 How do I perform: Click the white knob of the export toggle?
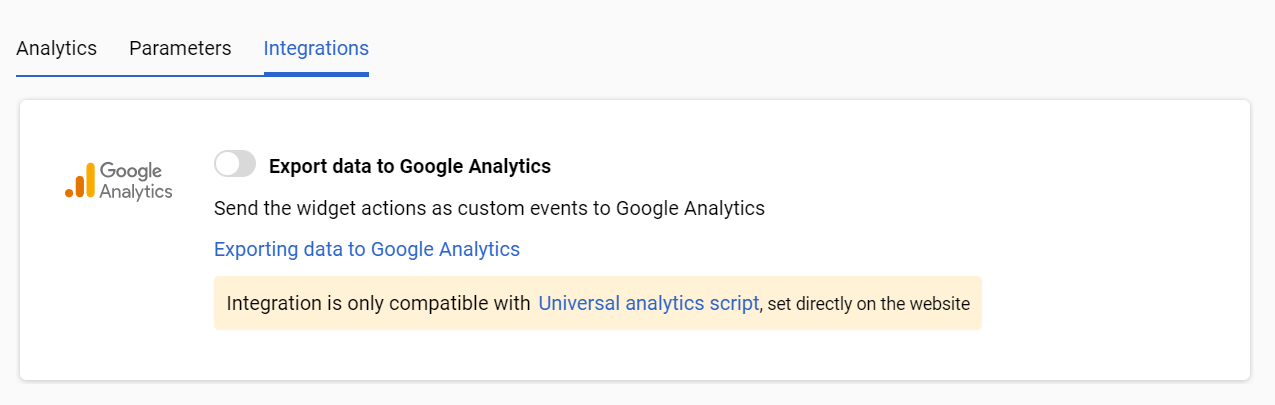click(x=227, y=164)
